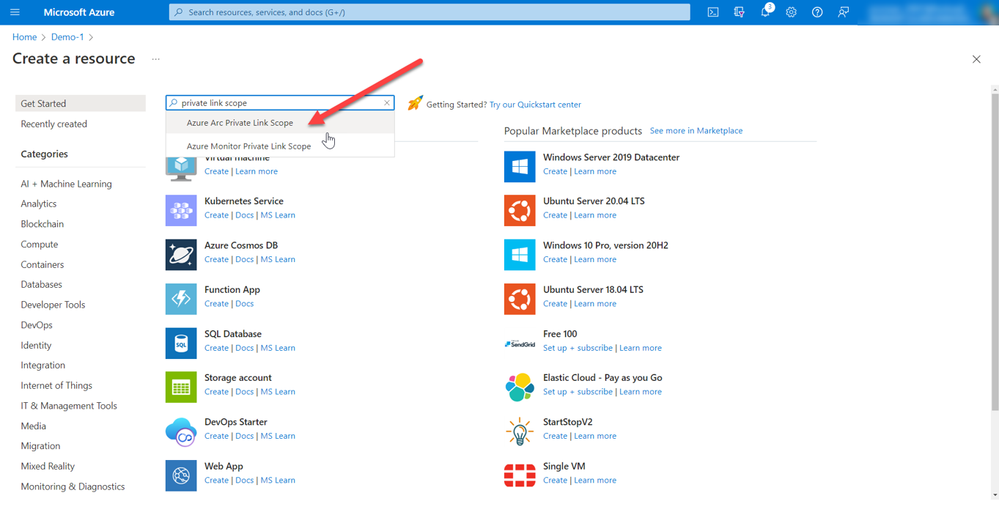Click Create under Kubernetes Service
The width and height of the screenshot is (999, 506).
tap(217, 215)
